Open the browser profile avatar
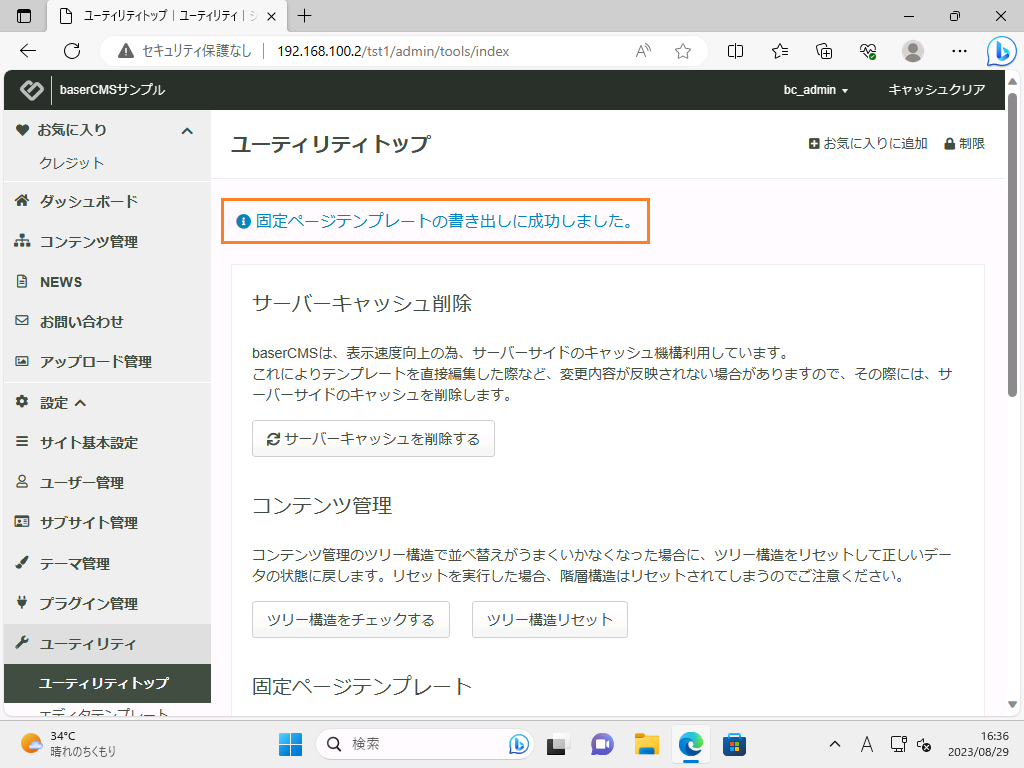 [912, 51]
